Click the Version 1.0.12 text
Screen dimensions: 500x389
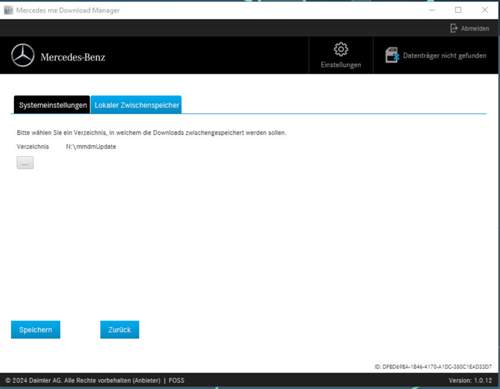470,380
